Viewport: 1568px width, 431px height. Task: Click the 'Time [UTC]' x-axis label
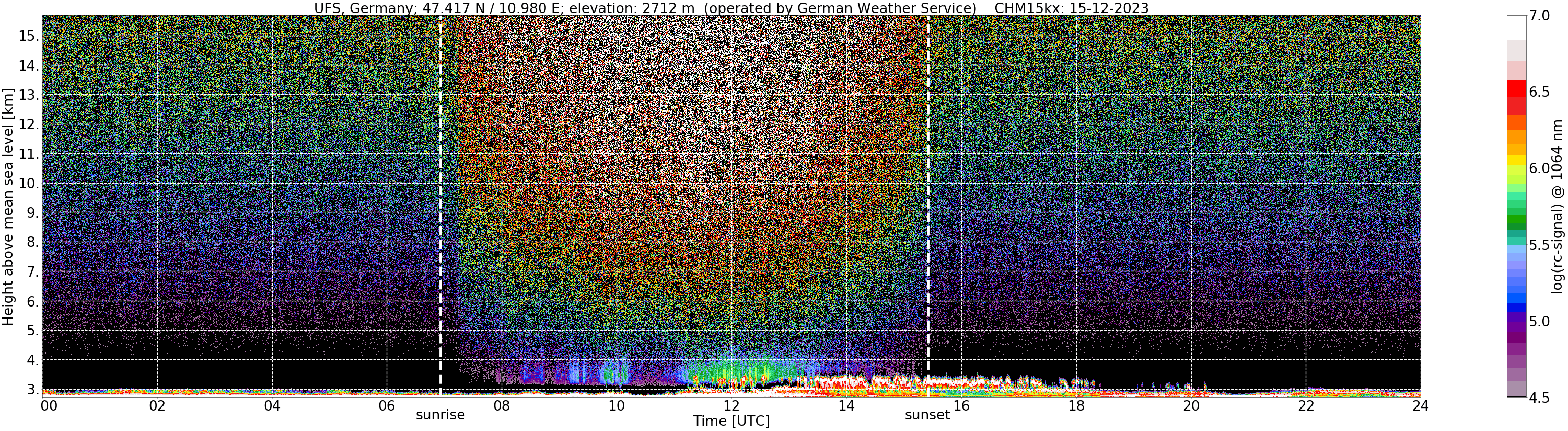point(731,421)
